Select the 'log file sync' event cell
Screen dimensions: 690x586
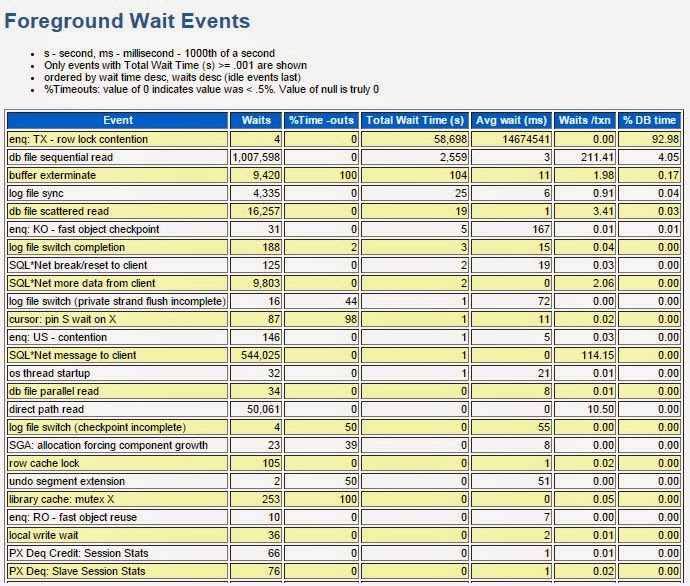118,194
